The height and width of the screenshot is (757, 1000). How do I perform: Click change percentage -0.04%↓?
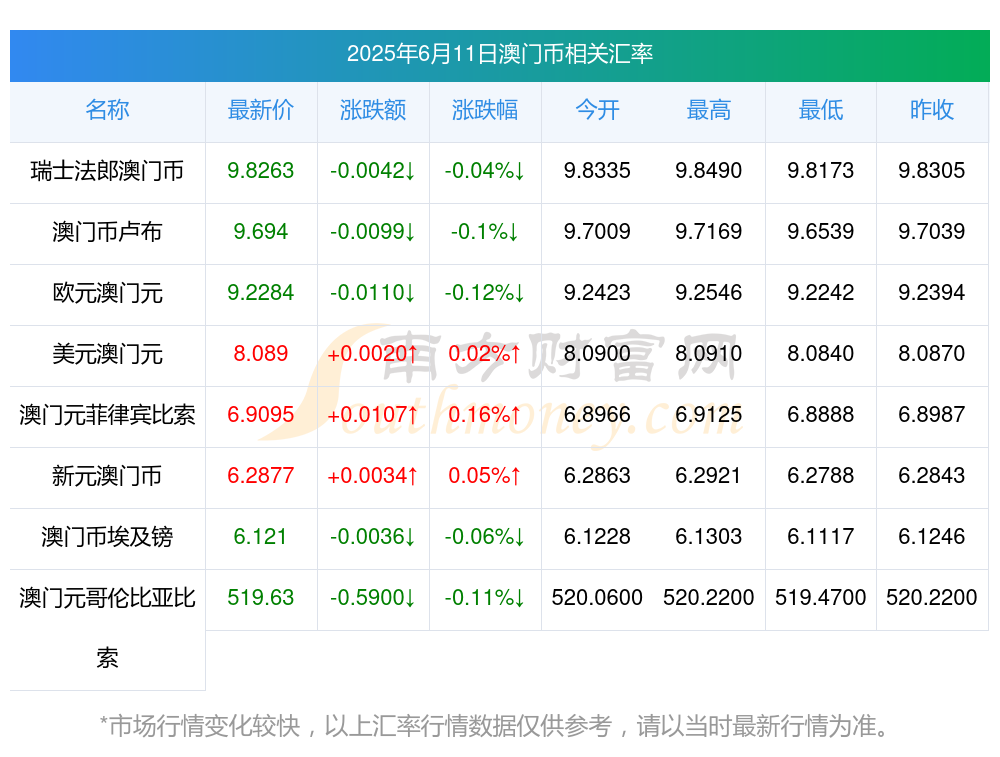tap(485, 171)
